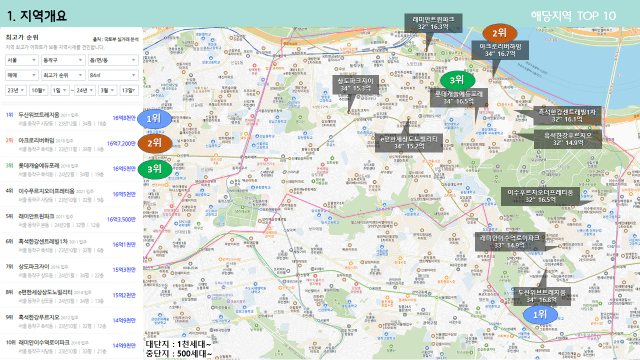Click the e편한세상상도노빌리티 34" 15.2억 map label

click(409, 142)
